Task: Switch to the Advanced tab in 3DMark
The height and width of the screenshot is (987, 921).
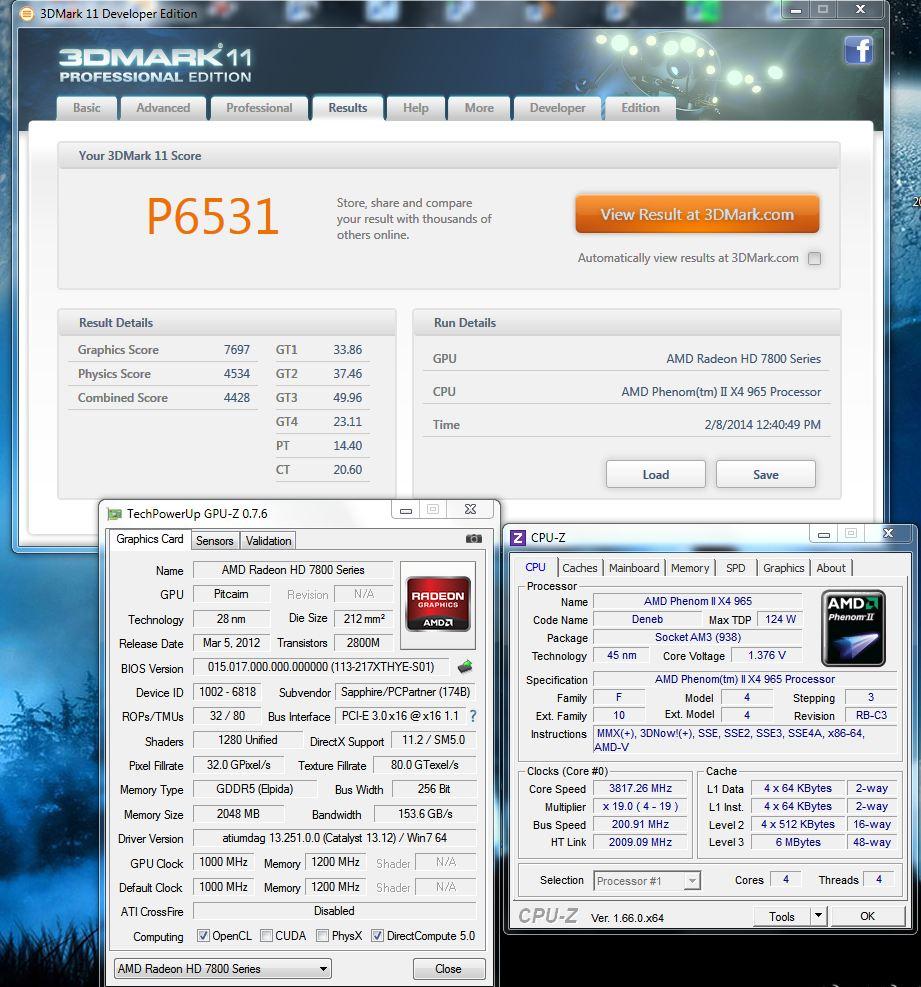Action: pos(163,108)
